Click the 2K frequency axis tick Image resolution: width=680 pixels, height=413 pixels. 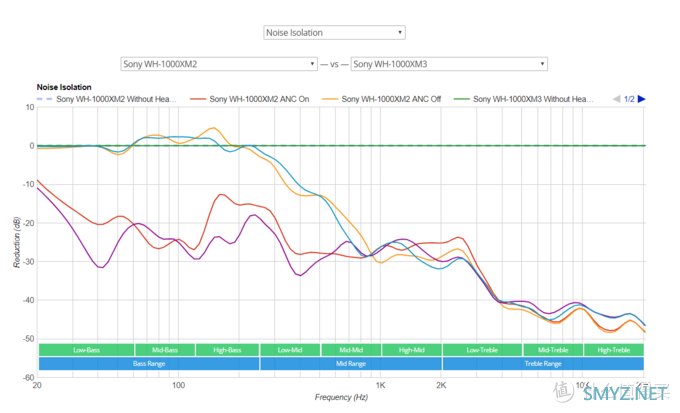click(441, 385)
